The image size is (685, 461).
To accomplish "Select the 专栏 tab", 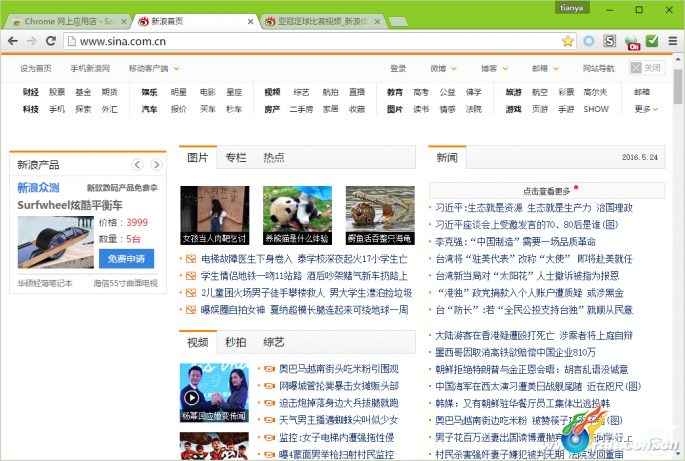I will (236, 158).
